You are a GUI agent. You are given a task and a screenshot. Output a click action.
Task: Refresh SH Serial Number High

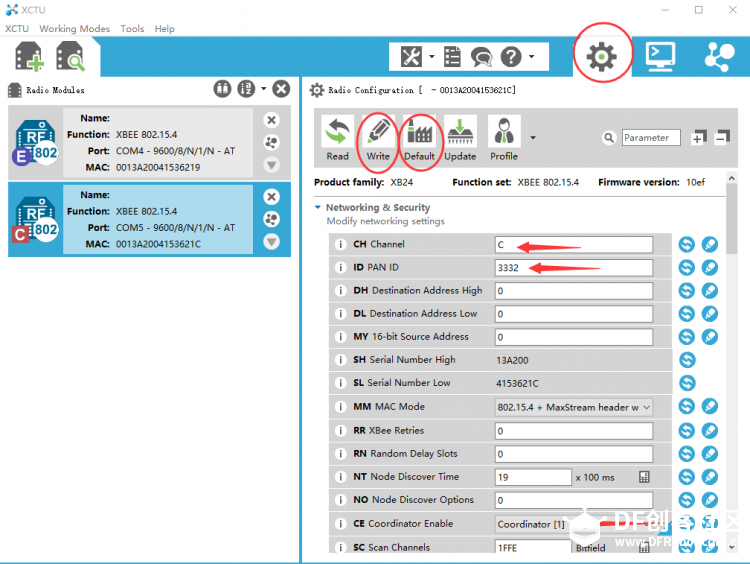(x=687, y=360)
